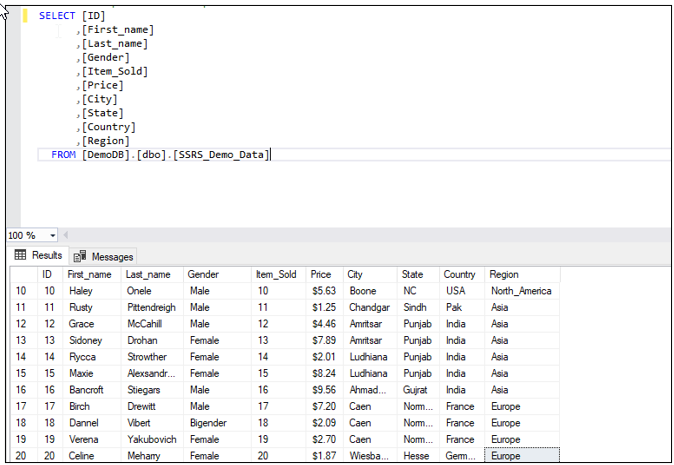Click [First_name] in the query editor

coord(118,30)
